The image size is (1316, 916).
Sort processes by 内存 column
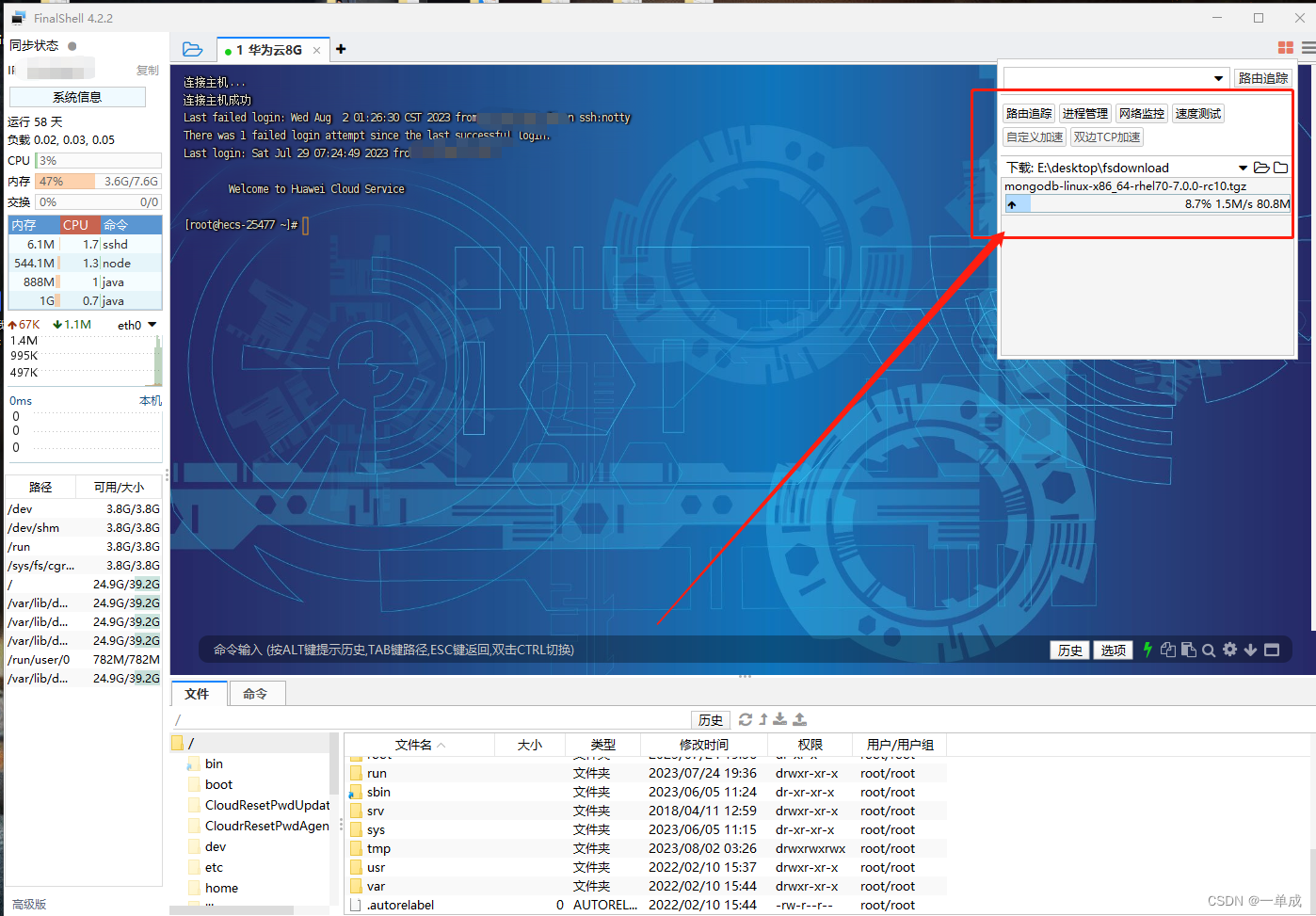pyautogui.click(x=34, y=225)
